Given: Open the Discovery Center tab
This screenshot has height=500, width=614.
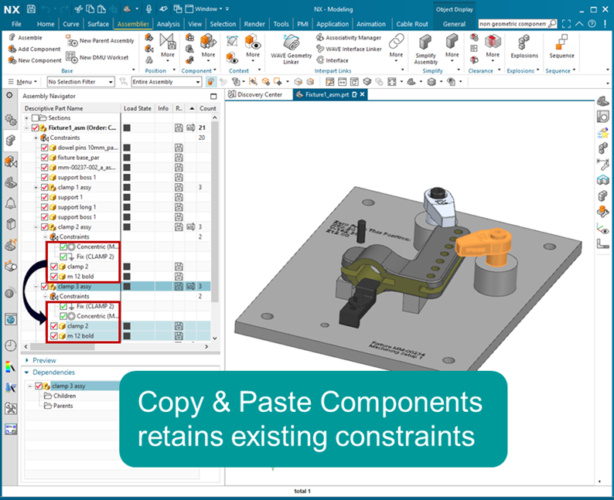Looking at the screenshot, I should coord(260,94).
